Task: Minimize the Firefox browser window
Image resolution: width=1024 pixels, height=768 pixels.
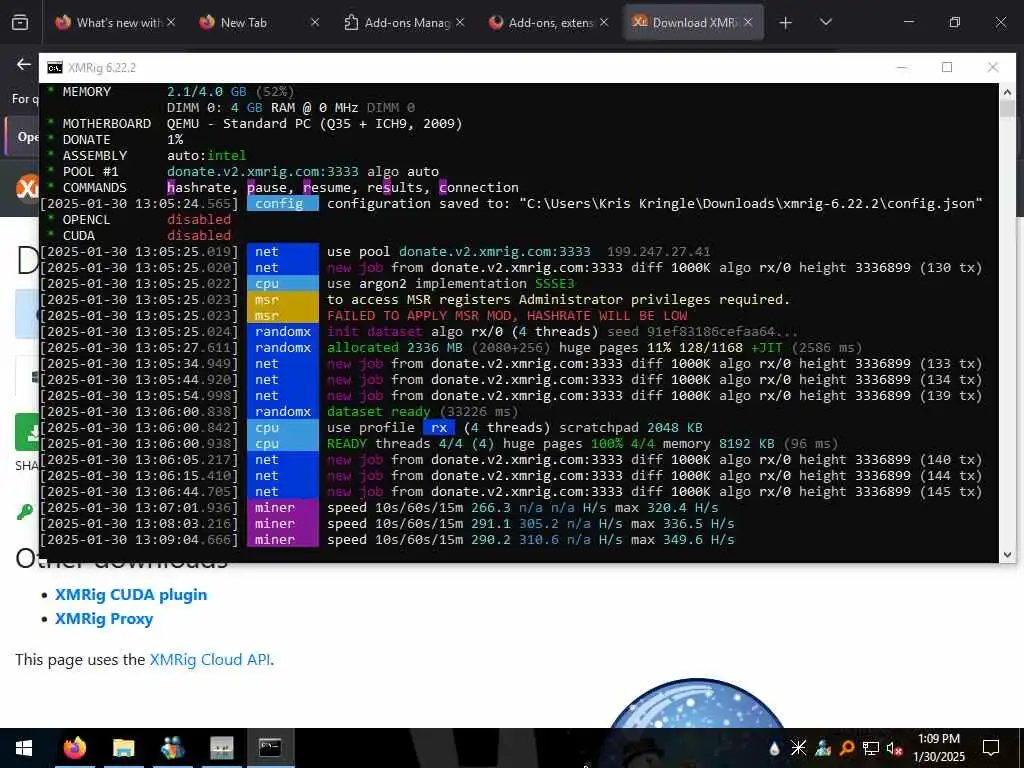Action: tap(908, 23)
